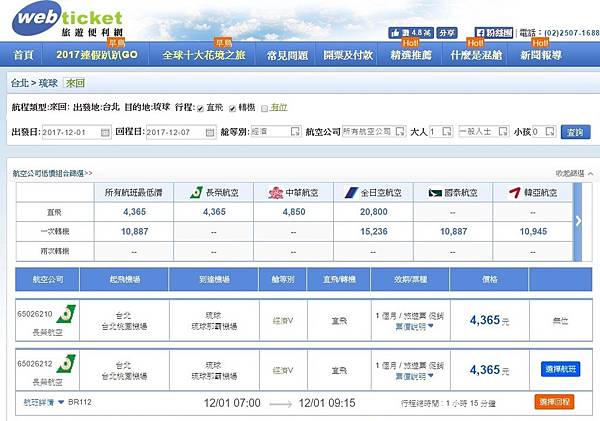This screenshot has height=421, width=600.
Task: Collapse the airline price comparison panel
Action: tap(575, 174)
